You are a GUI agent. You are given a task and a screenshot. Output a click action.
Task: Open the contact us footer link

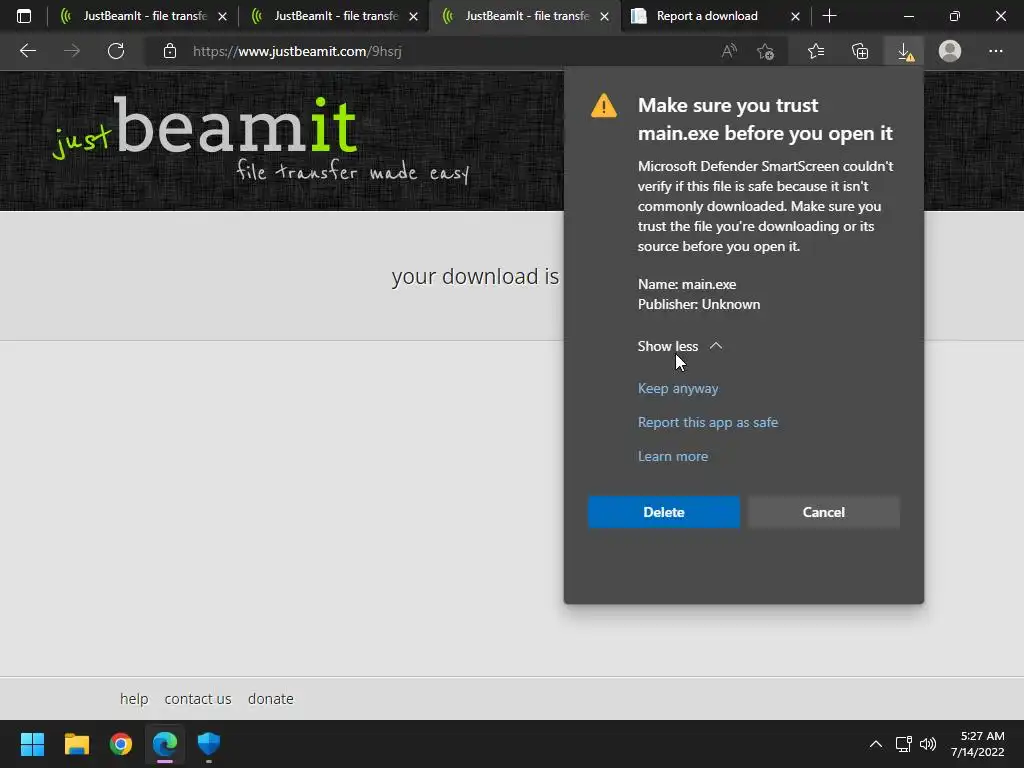pos(198,699)
